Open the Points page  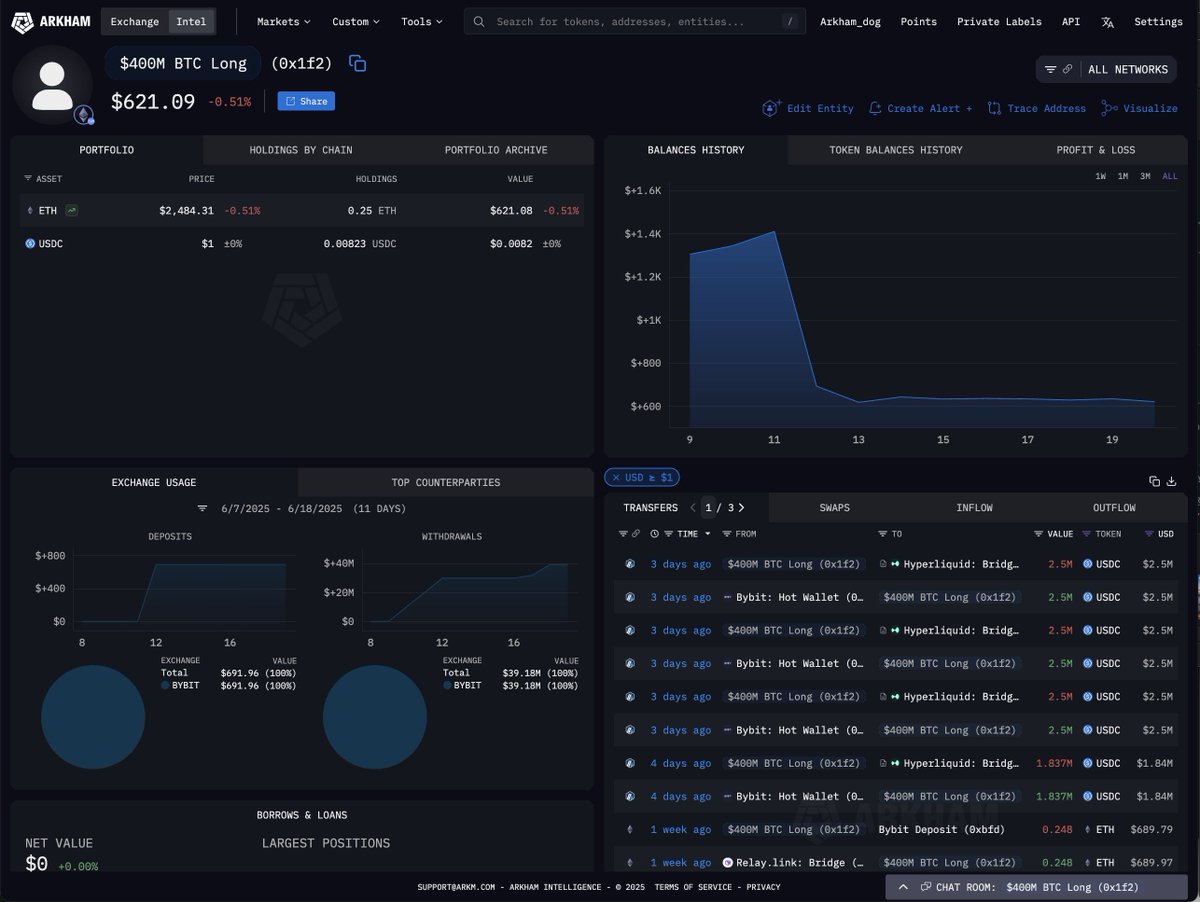[919, 22]
